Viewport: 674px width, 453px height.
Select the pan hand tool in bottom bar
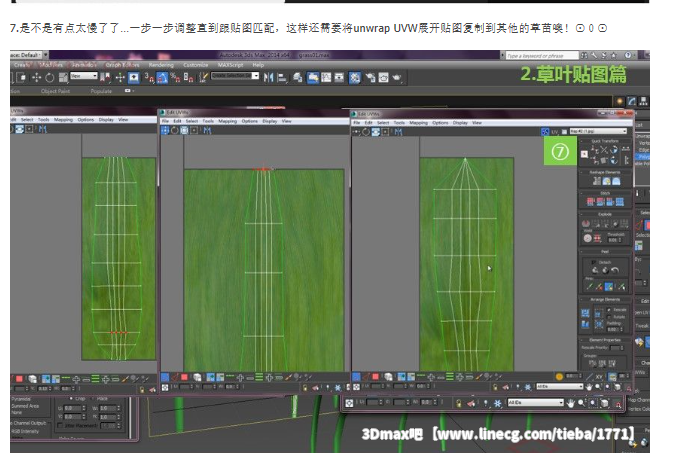[x=571, y=403]
